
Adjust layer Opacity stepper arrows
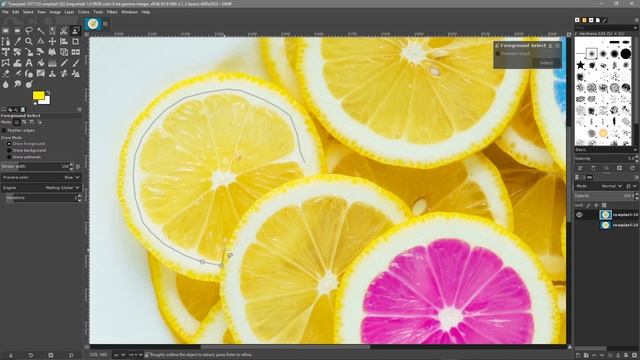click(637, 196)
